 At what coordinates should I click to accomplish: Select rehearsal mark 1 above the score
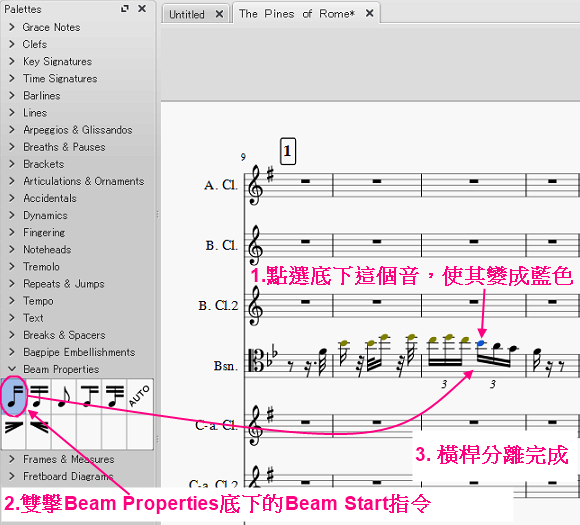(287, 151)
